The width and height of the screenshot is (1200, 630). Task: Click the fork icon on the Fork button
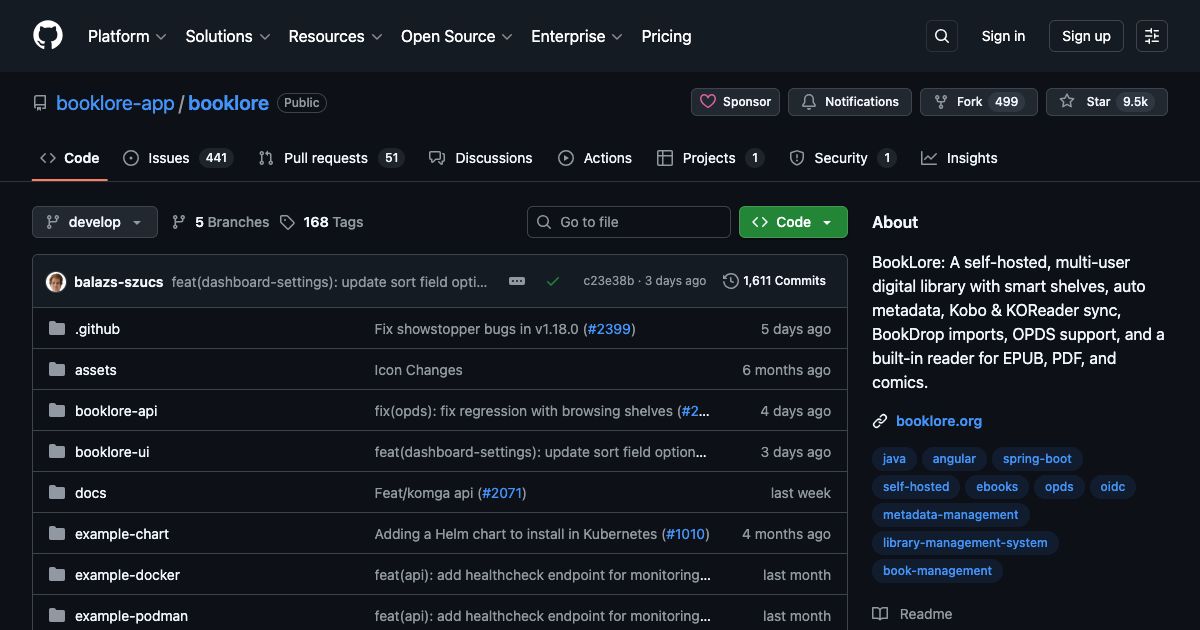(x=940, y=101)
